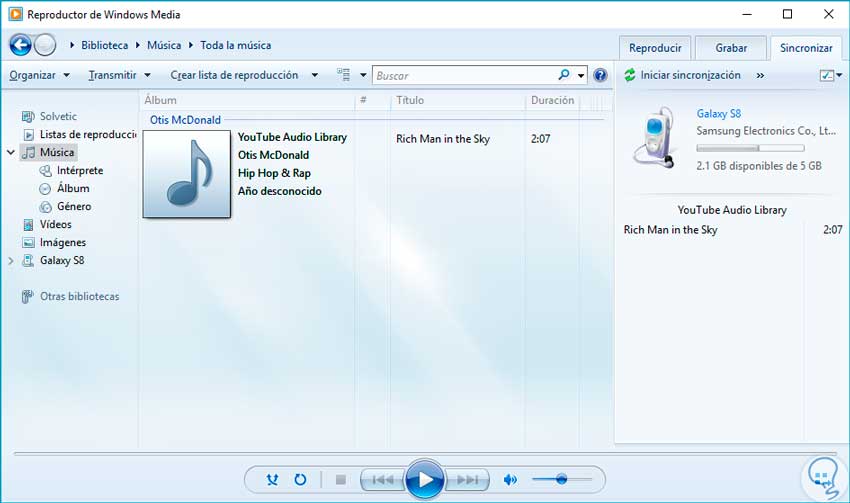Click Biblioteca in the breadcrumb
Screen dimensions: 850x503
click(105, 45)
